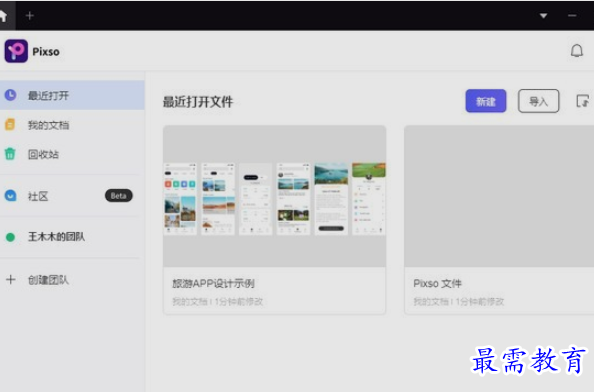Click the Beta badge next to 社区
Image resolution: width=594 pixels, height=392 pixels.
tap(119, 196)
